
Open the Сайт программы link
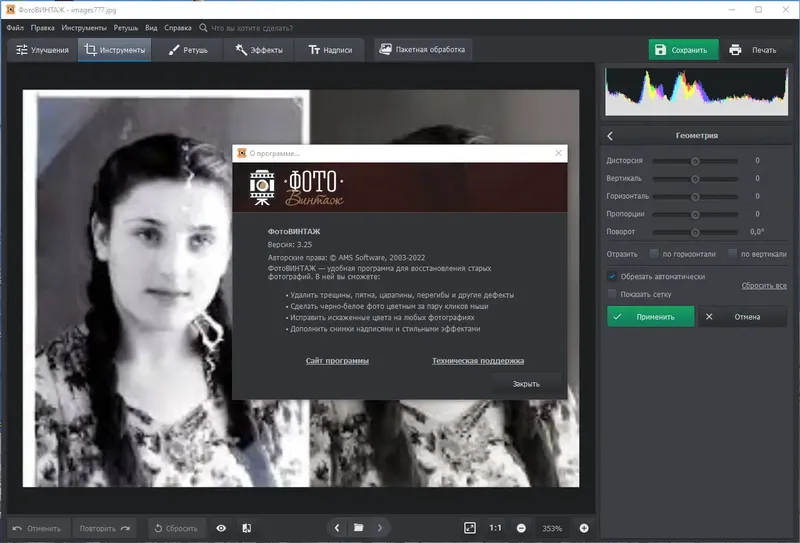337,361
